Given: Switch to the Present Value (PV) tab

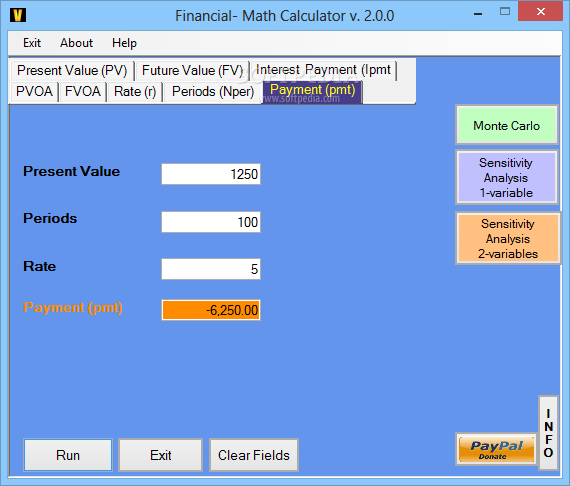Looking at the screenshot, I should pyautogui.click(x=72, y=71).
